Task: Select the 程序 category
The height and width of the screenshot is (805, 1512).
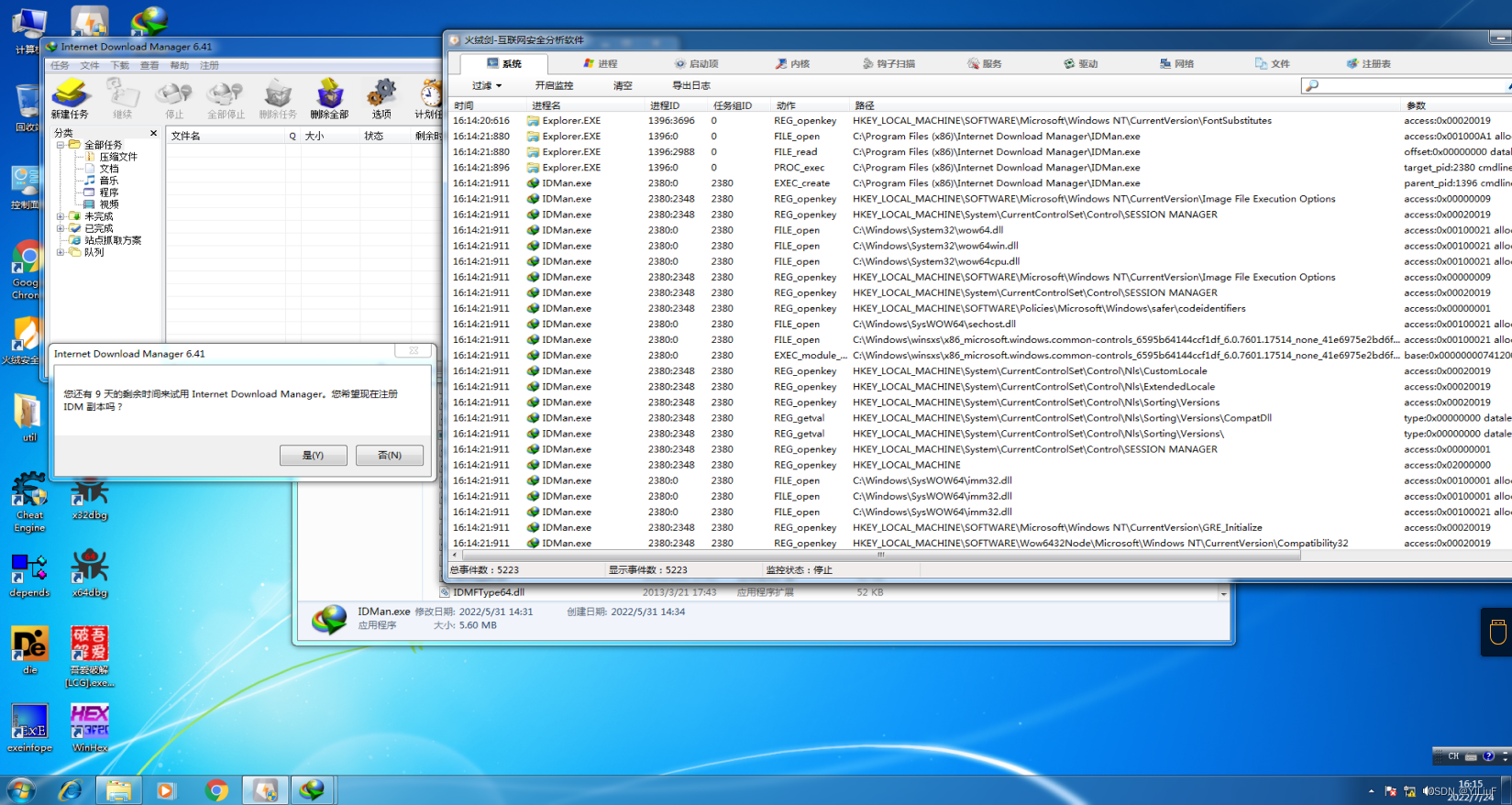Action: point(109,193)
